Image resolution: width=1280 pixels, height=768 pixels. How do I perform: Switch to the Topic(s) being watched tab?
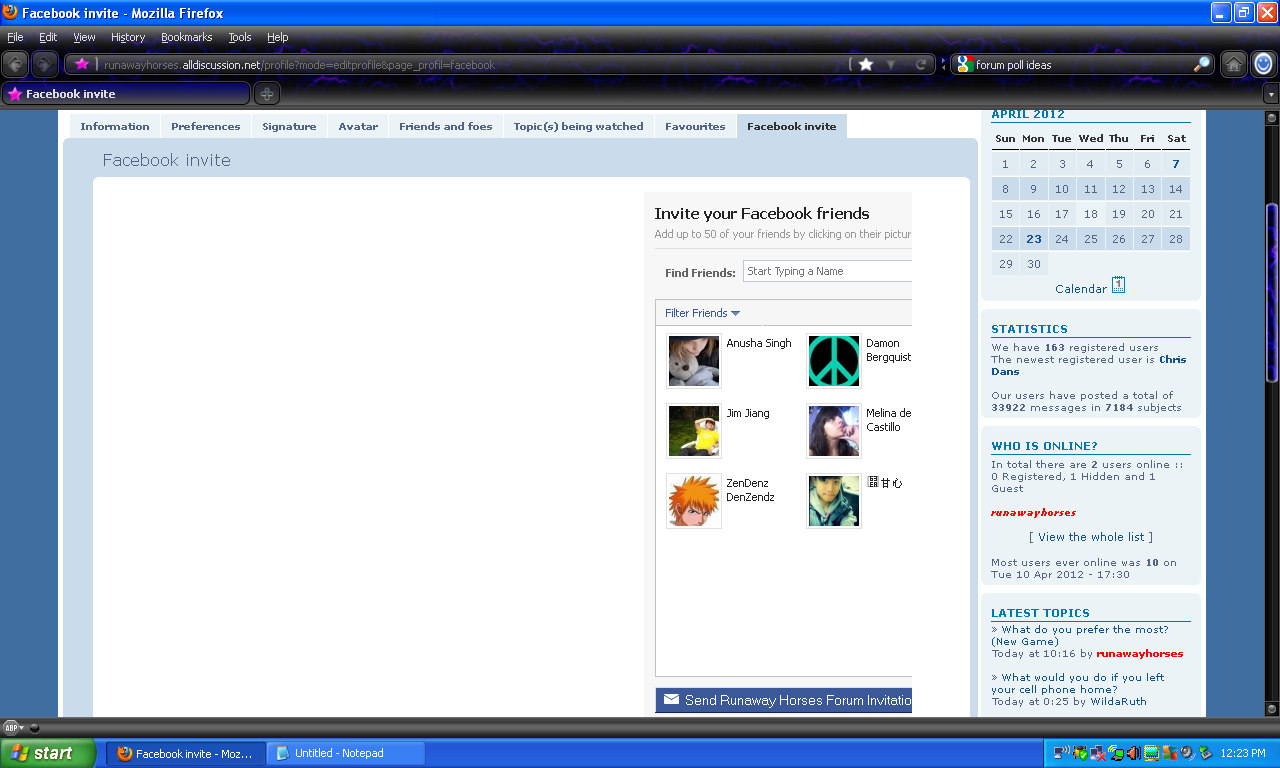pos(579,126)
